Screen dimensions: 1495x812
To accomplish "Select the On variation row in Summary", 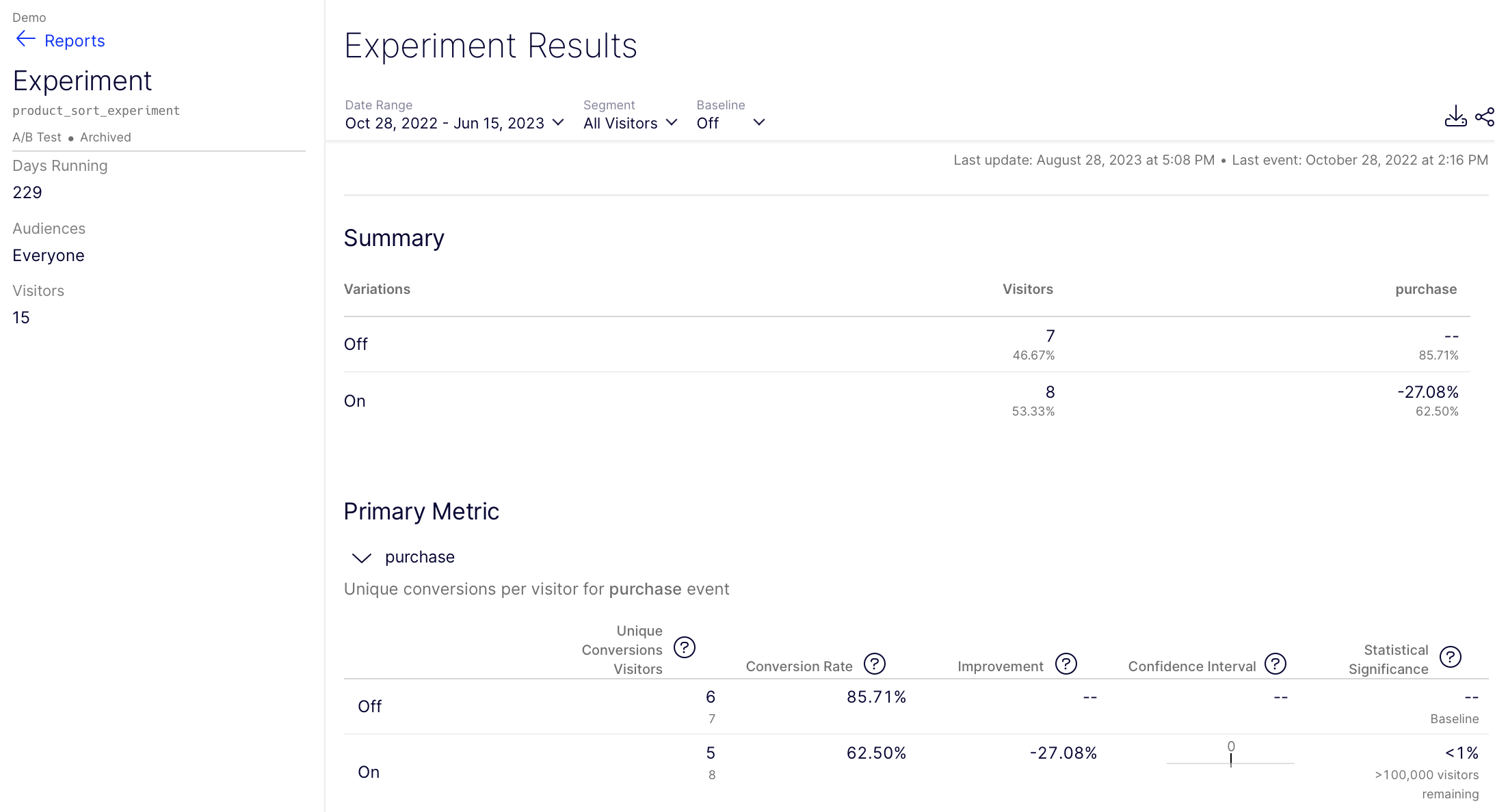I will [x=907, y=401].
